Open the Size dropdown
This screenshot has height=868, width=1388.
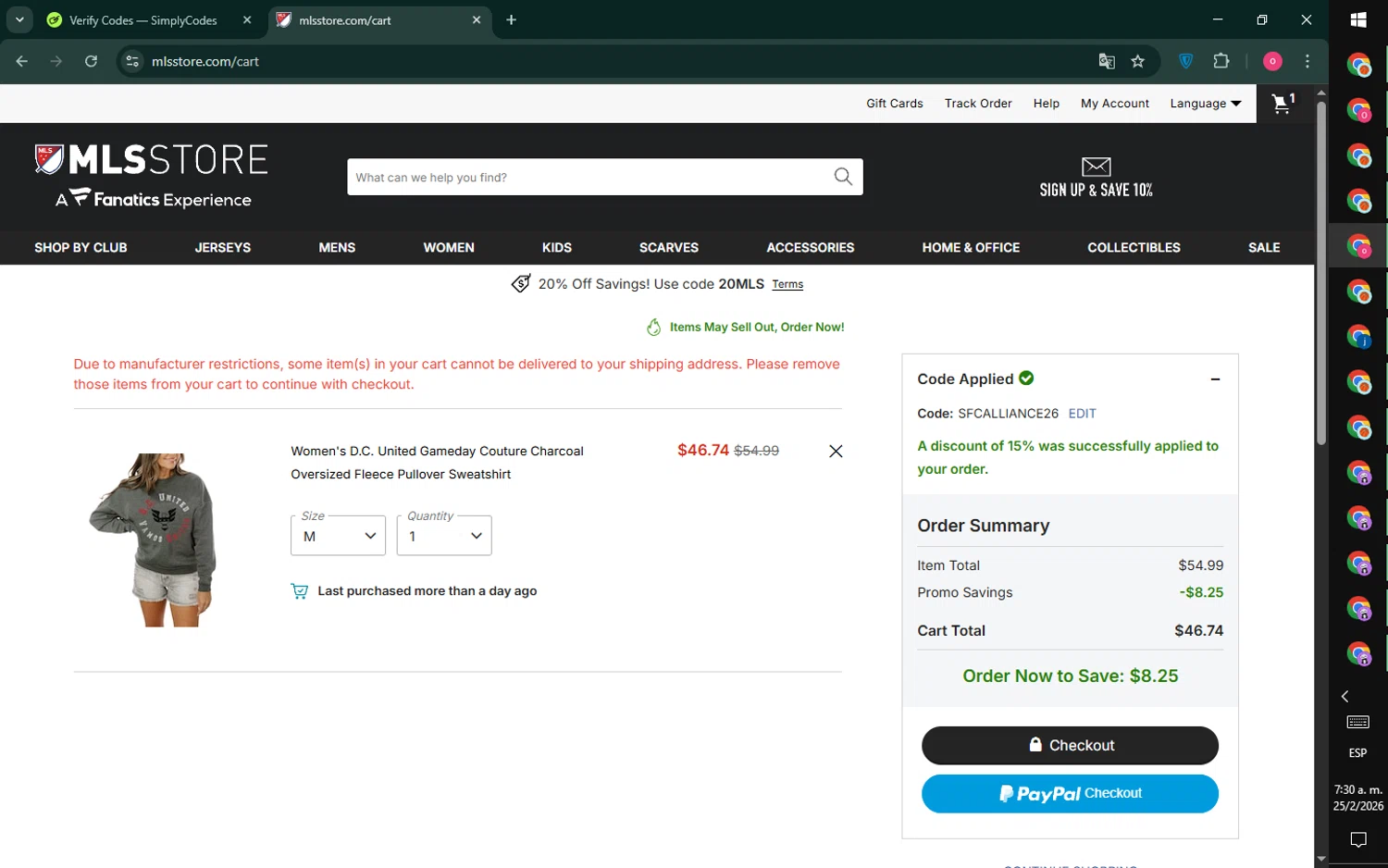[338, 536]
